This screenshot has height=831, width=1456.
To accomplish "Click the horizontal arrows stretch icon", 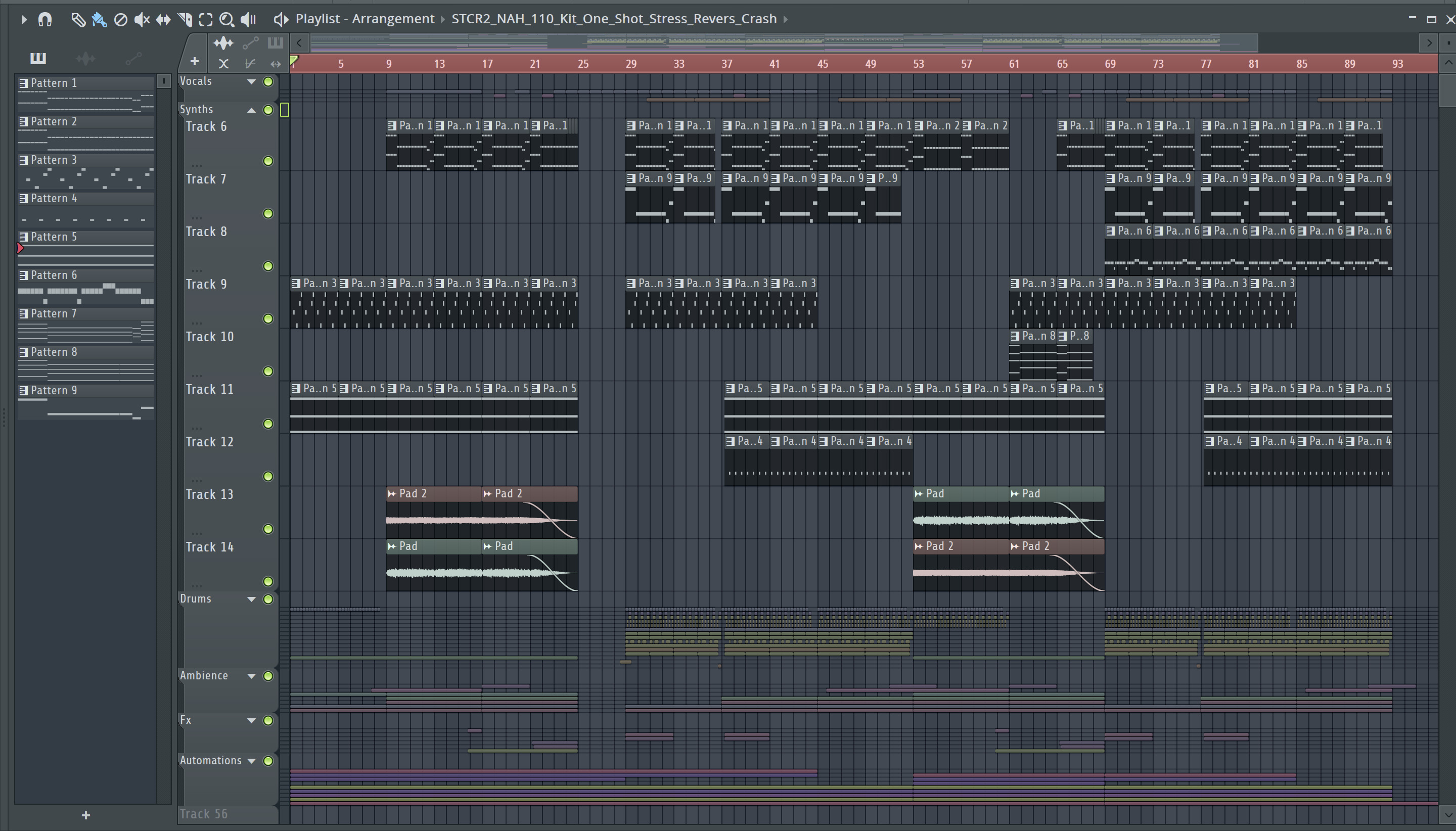I will pos(276,64).
